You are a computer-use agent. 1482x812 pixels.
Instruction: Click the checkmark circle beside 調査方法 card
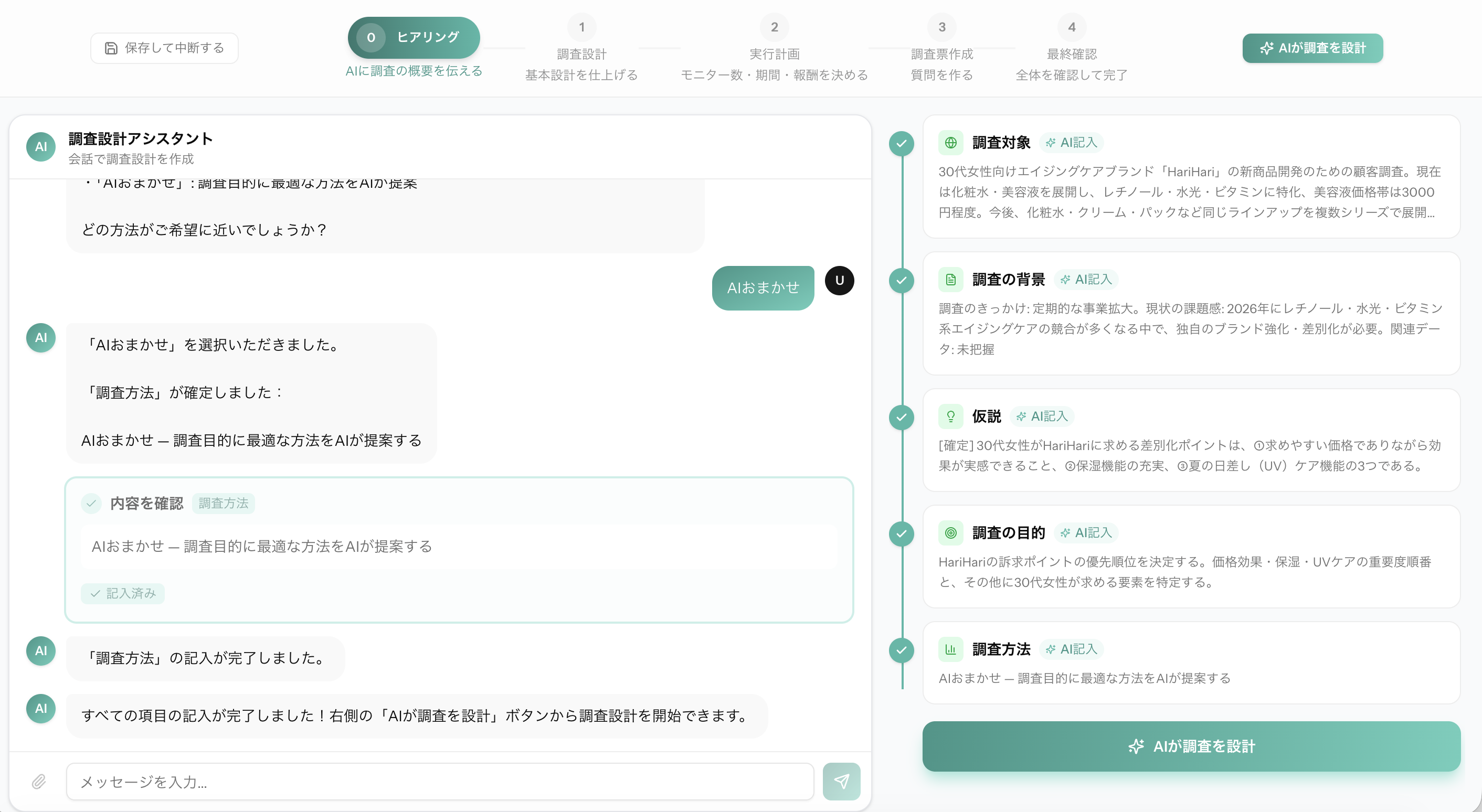point(902,650)
